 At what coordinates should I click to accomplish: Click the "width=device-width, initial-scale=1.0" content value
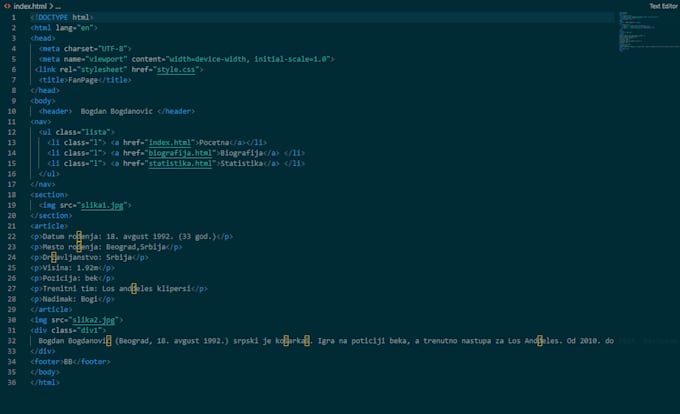click(x=248, y=59)
